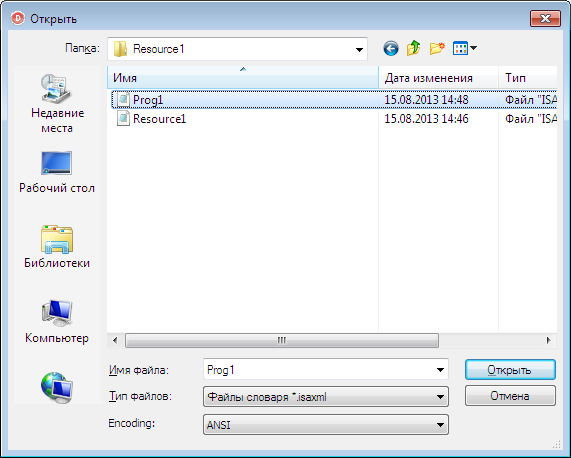Click the left scroll arrow
This screenshot has width=571, height=458.
tap(115, 341)
